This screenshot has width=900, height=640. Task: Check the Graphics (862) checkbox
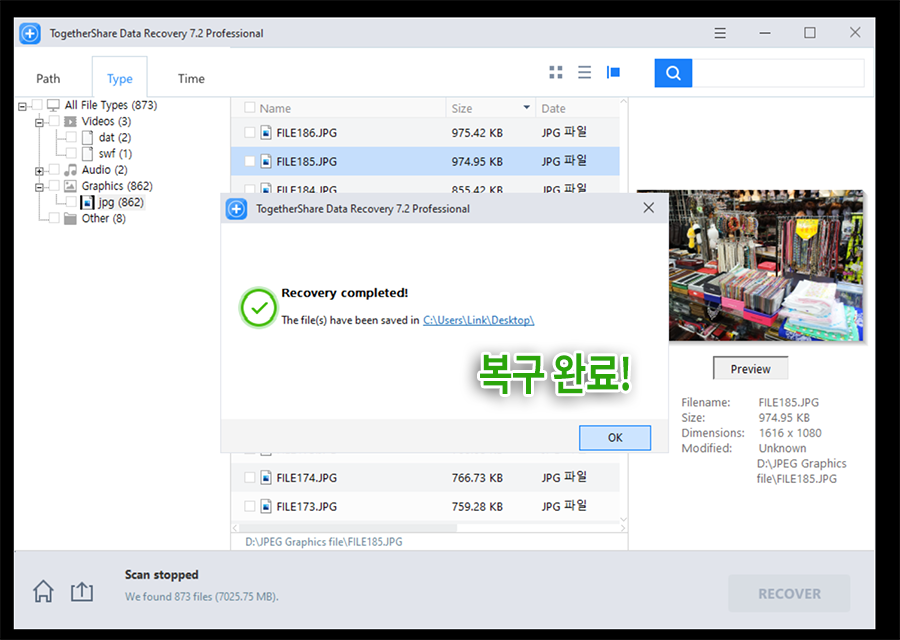tap(55, 185)
